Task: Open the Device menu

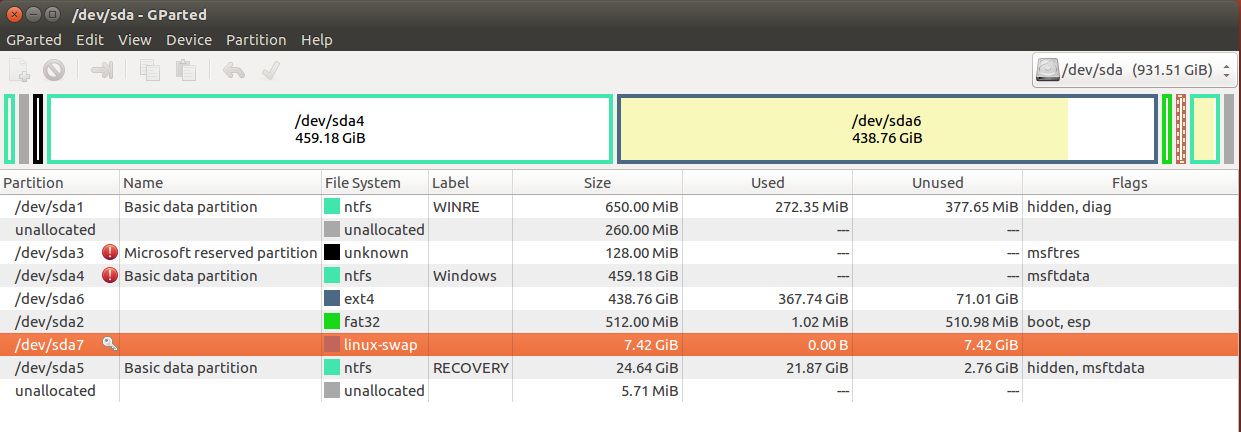Action: pyautogui.click(x=189, y=40)
